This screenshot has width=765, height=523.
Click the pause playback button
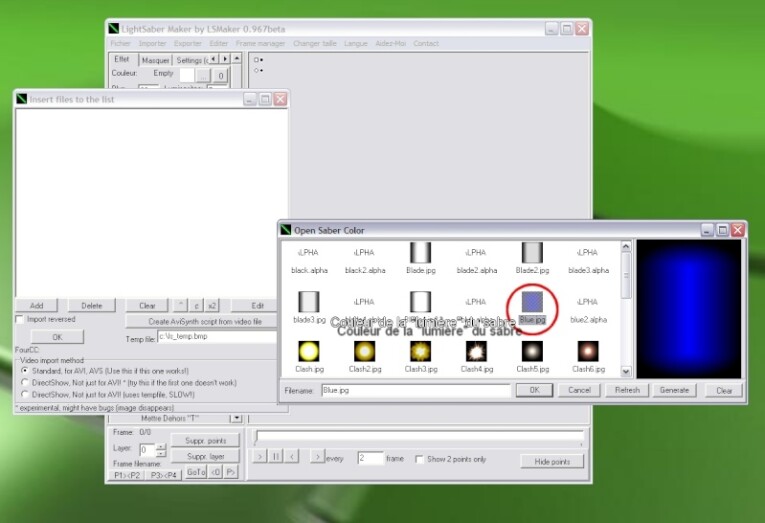(276, 457)
